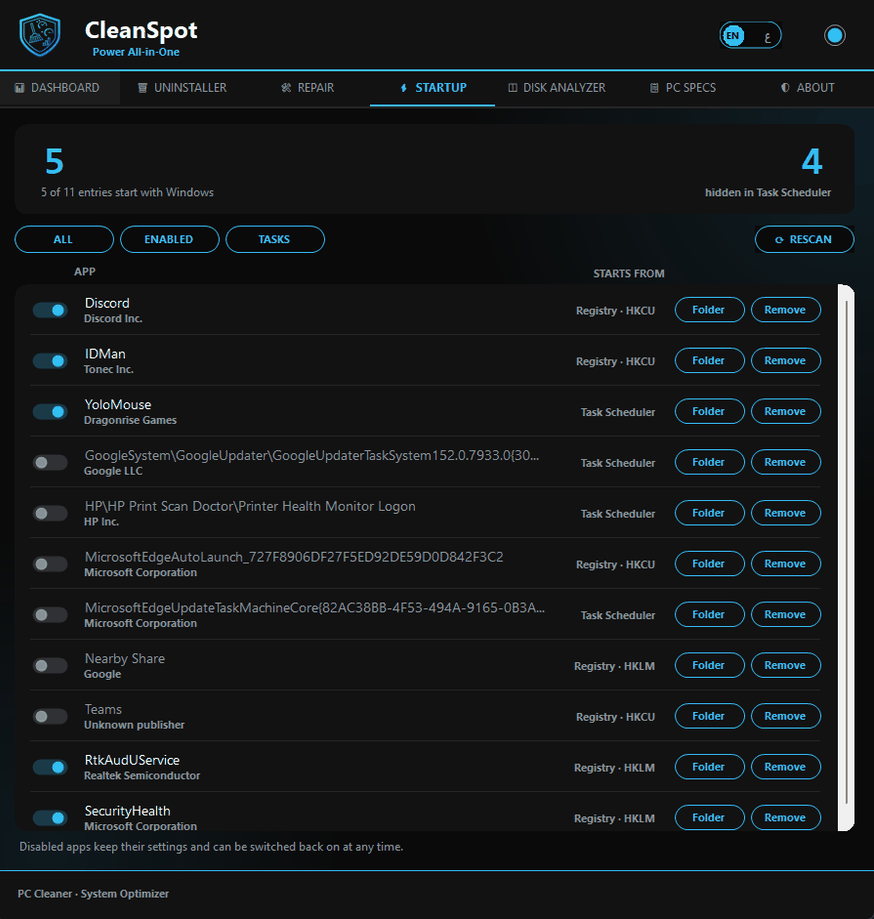Turn on Nearby Share startup toggle
874x919 pixels.
[50, 666]
